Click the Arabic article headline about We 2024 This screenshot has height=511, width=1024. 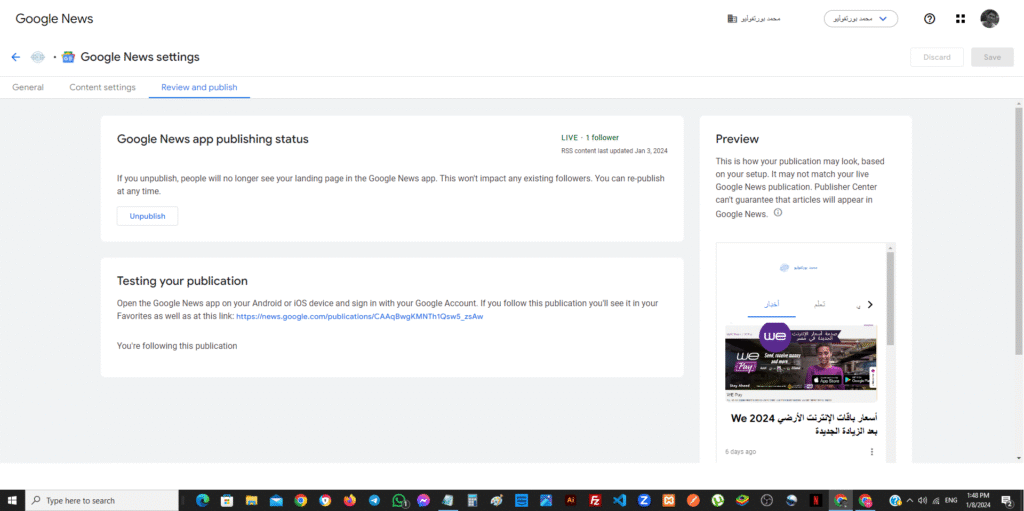pos(803,425)
